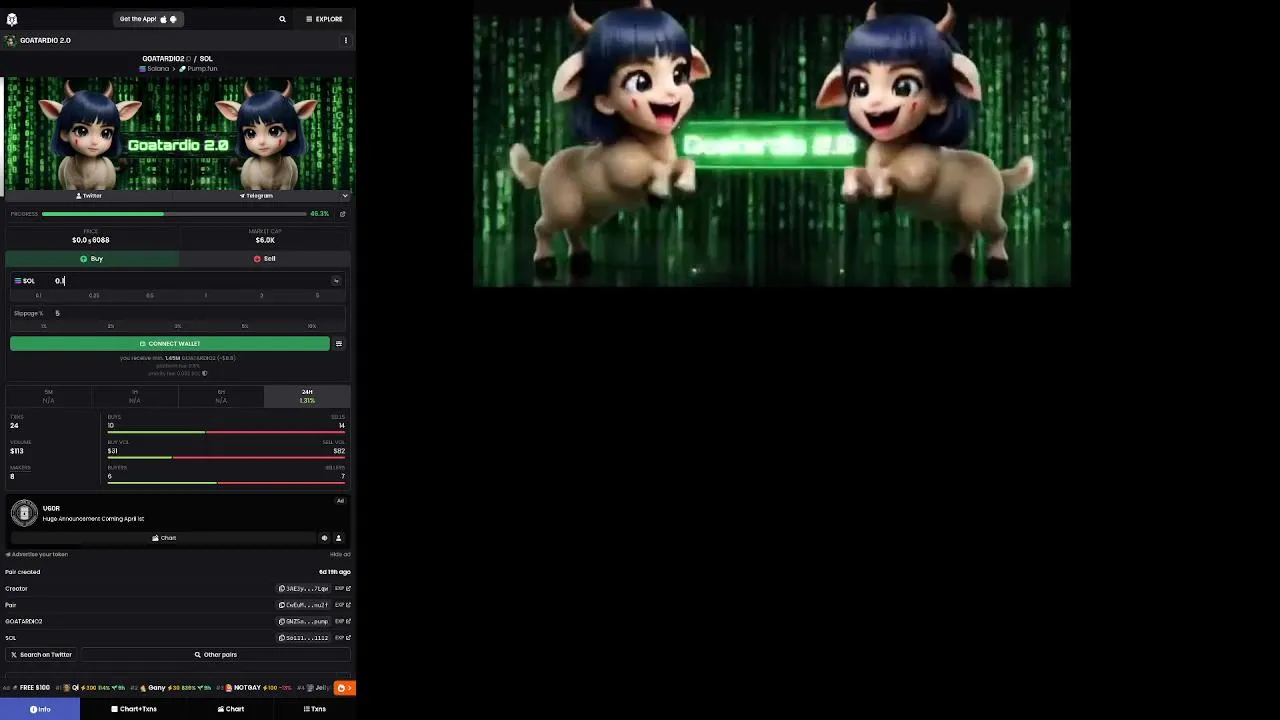Select the 6H timeframe tab
This screenshot has width=1280, height=720.
[x=221, y=396]
